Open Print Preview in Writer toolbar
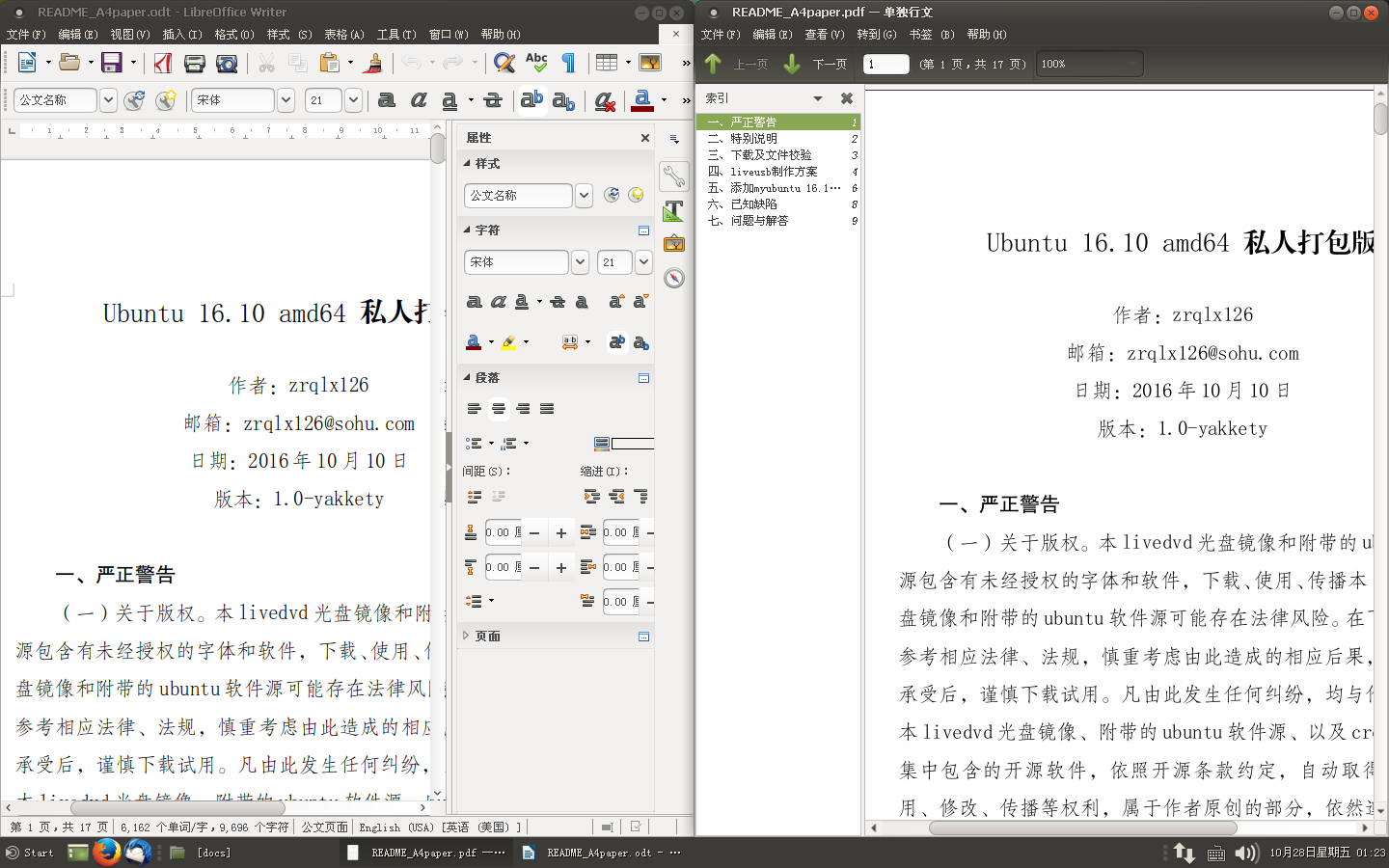1389x868 pixels. (227, 63)
